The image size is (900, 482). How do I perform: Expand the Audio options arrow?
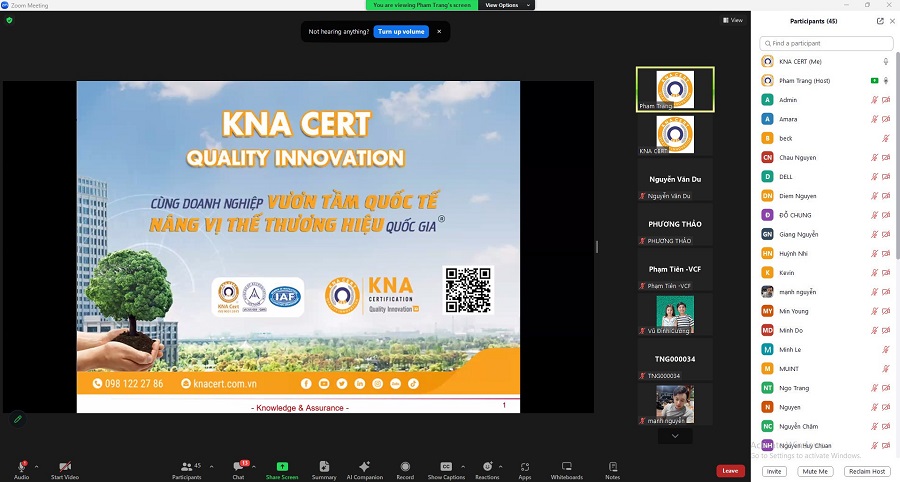pos(36,467)
